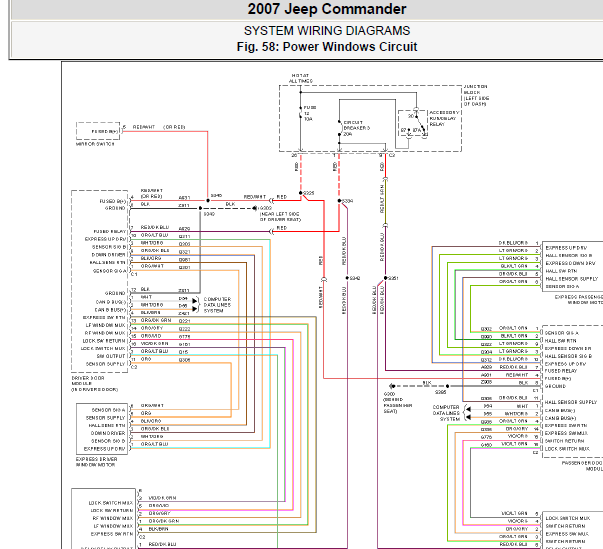Click 'LOCK SWITCH MUX' in passenger door module
This screenshot has width=603, height=549.
567,449
